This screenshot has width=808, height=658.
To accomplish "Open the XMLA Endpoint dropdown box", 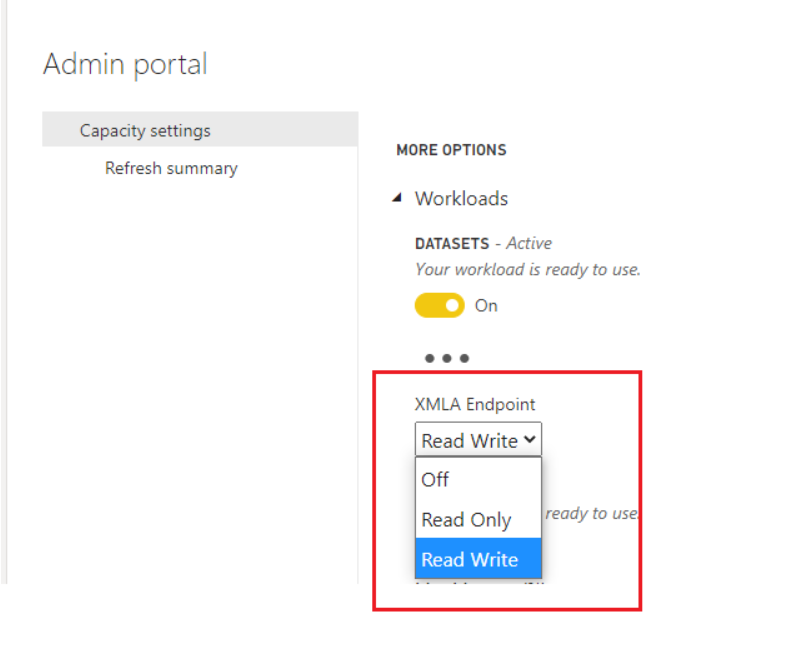I will pyautogui.click(x=478, y=440).
